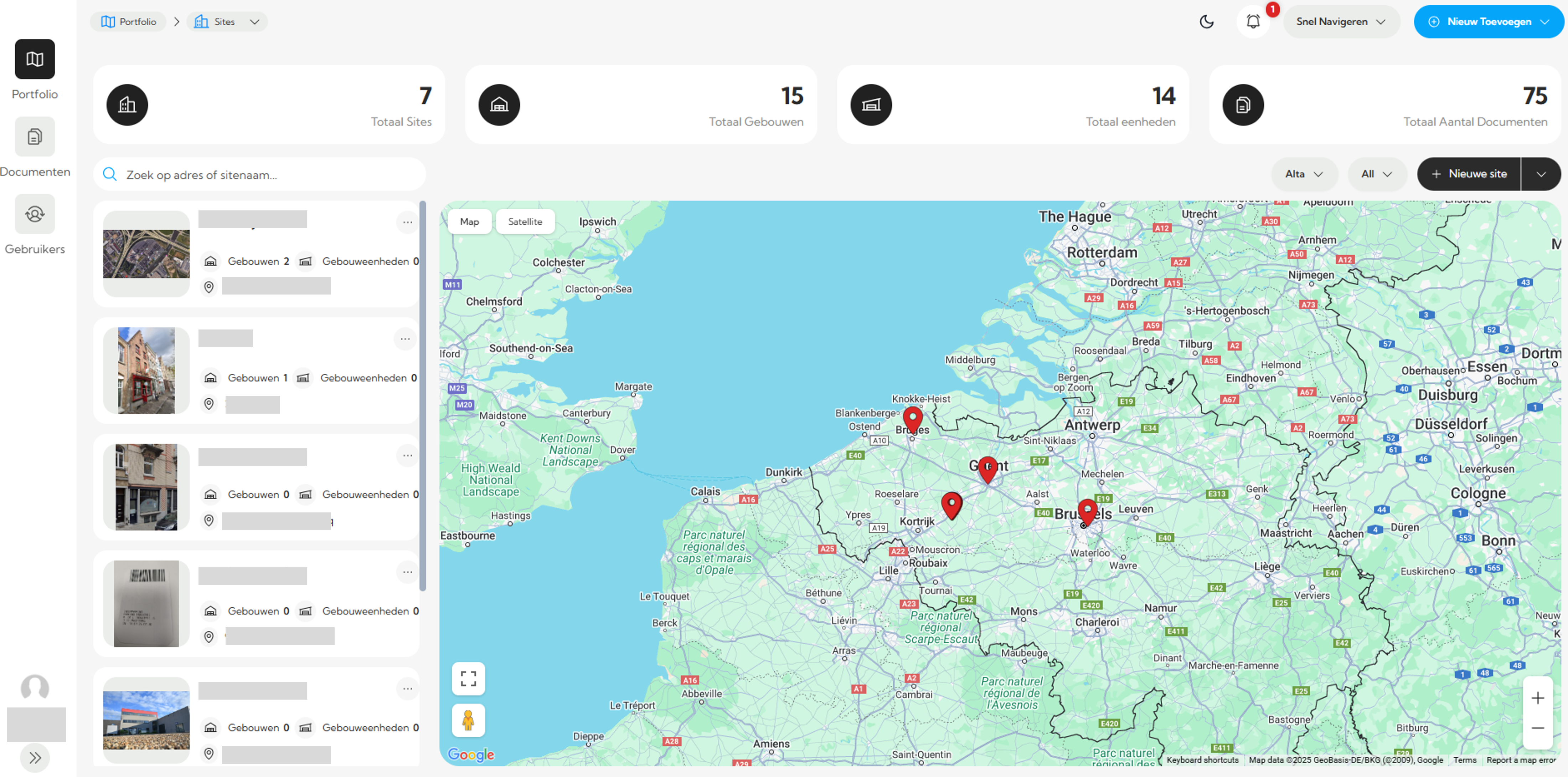Viewport: 1568px width, 777px height.
Task: Click the Nieuwe site button
Action: (1469, 174)
